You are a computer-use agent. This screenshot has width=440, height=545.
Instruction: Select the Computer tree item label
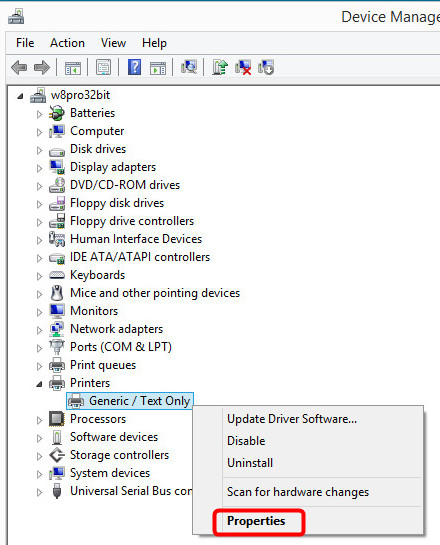[97, 131]
